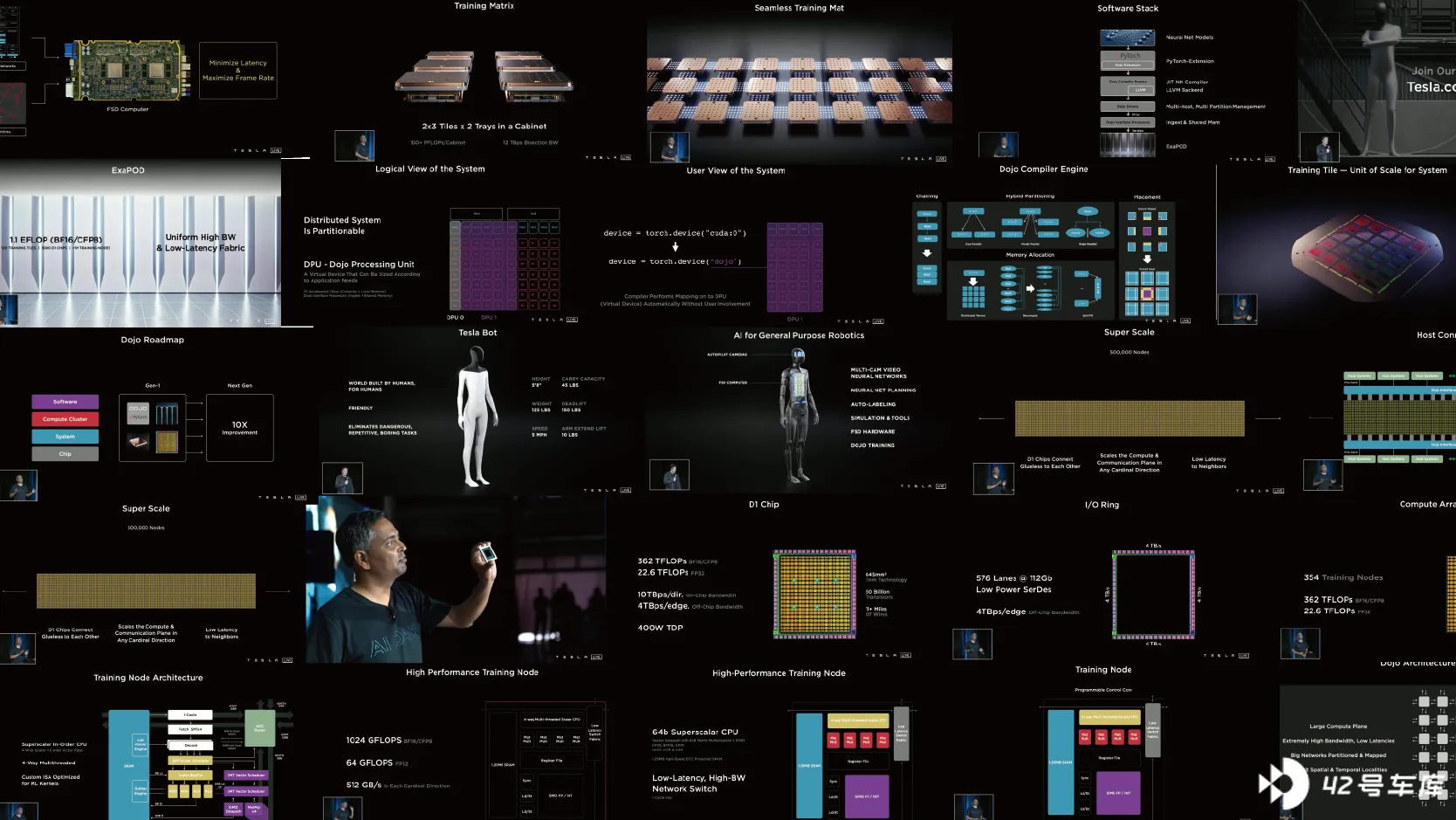Click the Minimize Latency Maximize Frame Rate box
The height and width of the screenshot is (820, 1456).
tap(237, 71)
